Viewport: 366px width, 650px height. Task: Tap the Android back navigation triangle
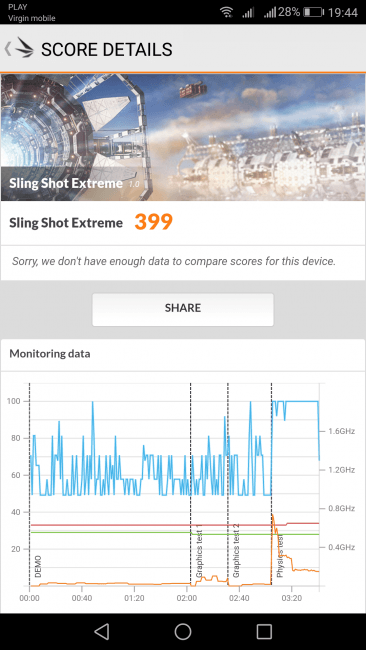102,631
